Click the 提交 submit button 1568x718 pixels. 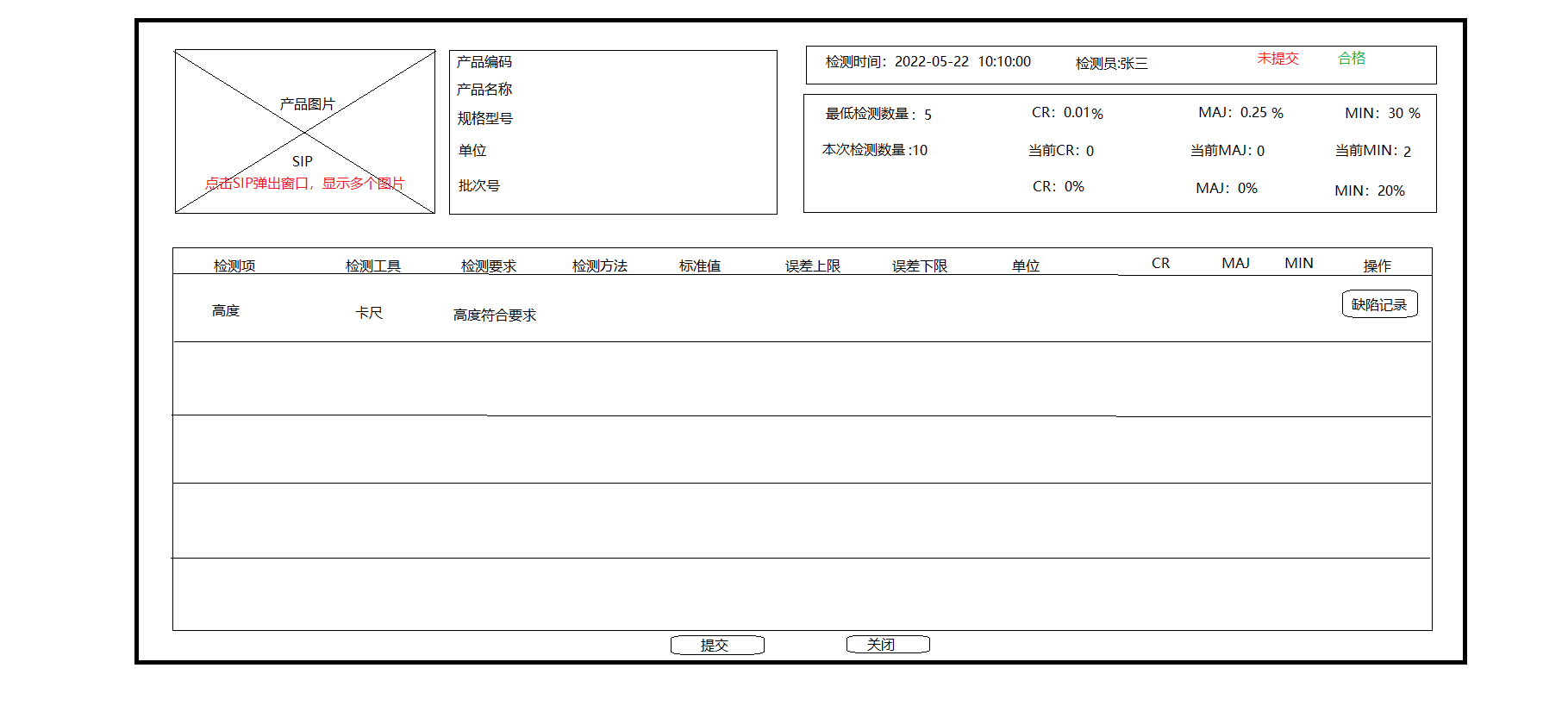pos(716,645)
